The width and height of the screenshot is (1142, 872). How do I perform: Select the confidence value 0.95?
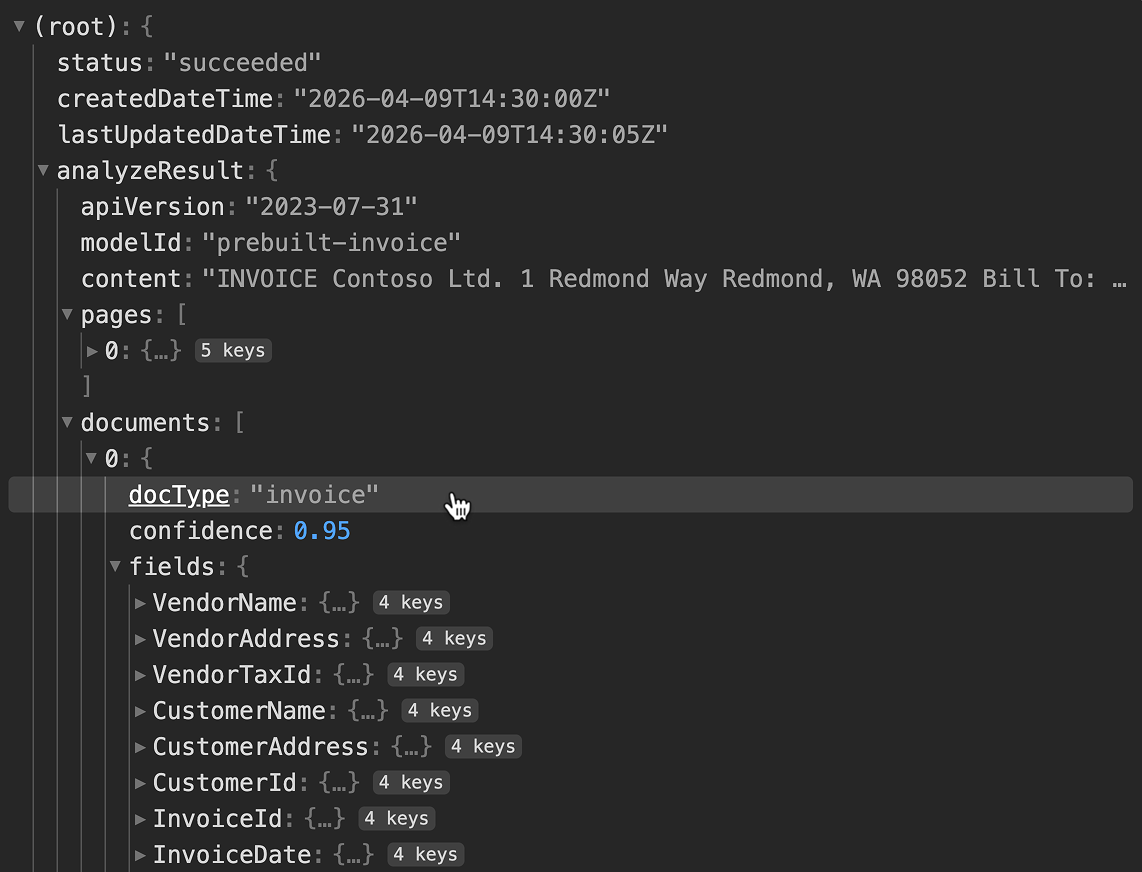(x=322, y=531)
